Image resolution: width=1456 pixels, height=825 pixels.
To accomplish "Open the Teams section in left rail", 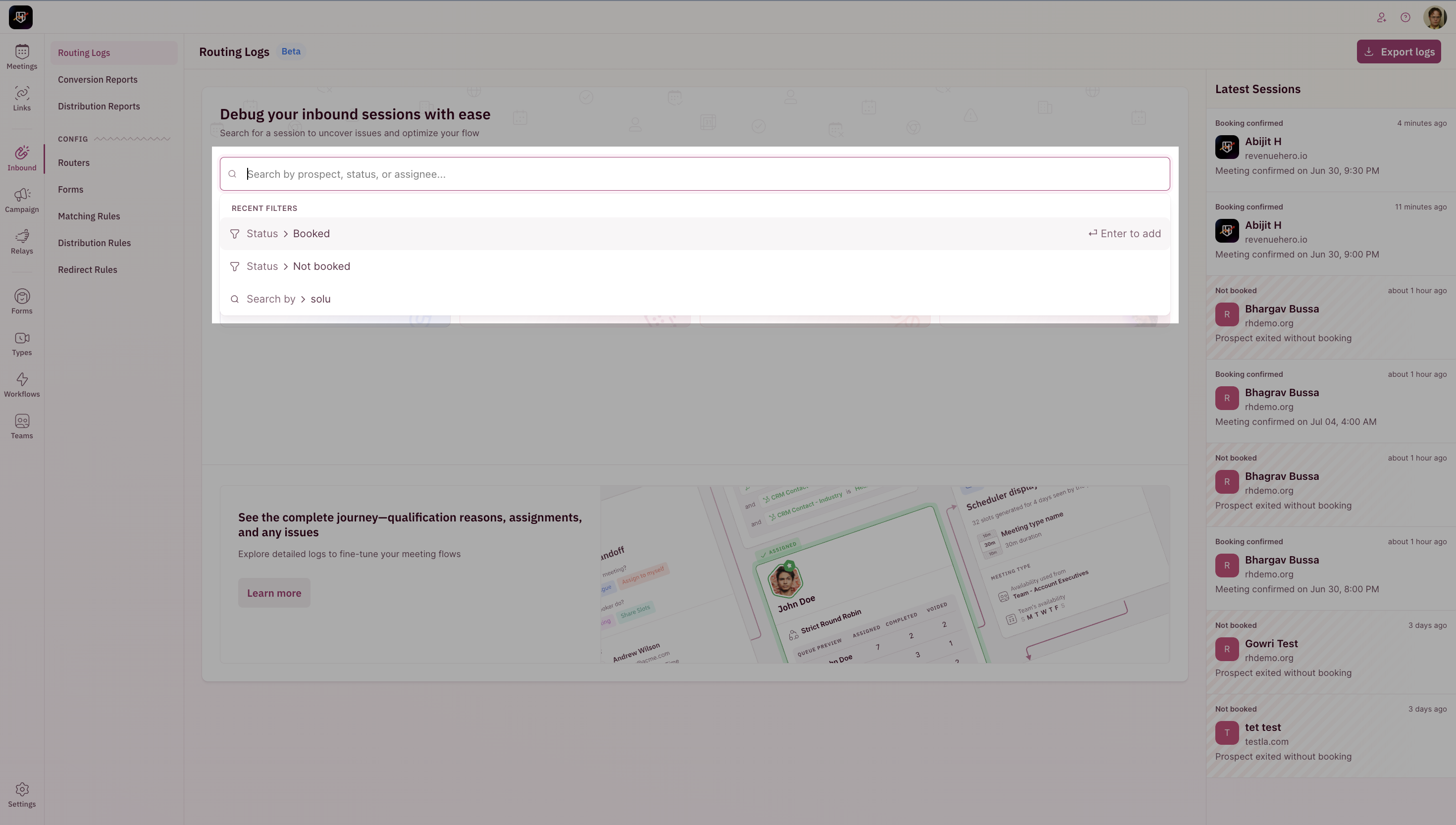I will click(x=21, y=427).
